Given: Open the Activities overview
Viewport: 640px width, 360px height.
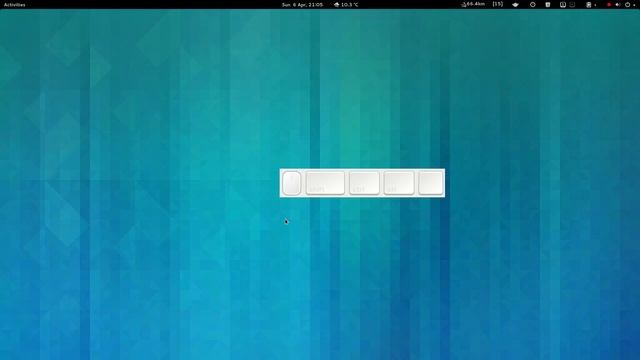Looking at the screenshot, I should (14, 4).
